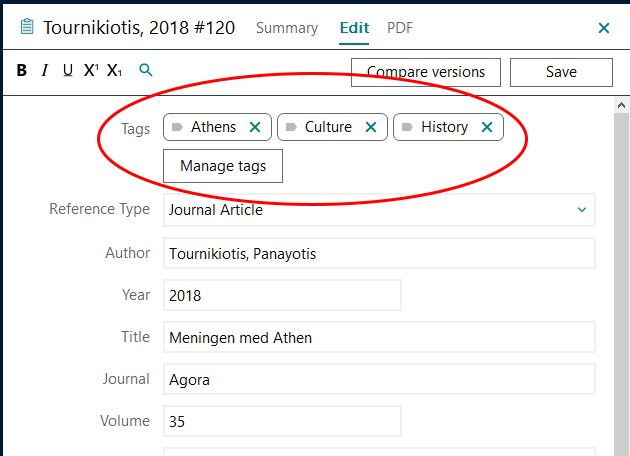Remove the Athens tag
Screen dimensions: 630x456
[x=255, y=127]
